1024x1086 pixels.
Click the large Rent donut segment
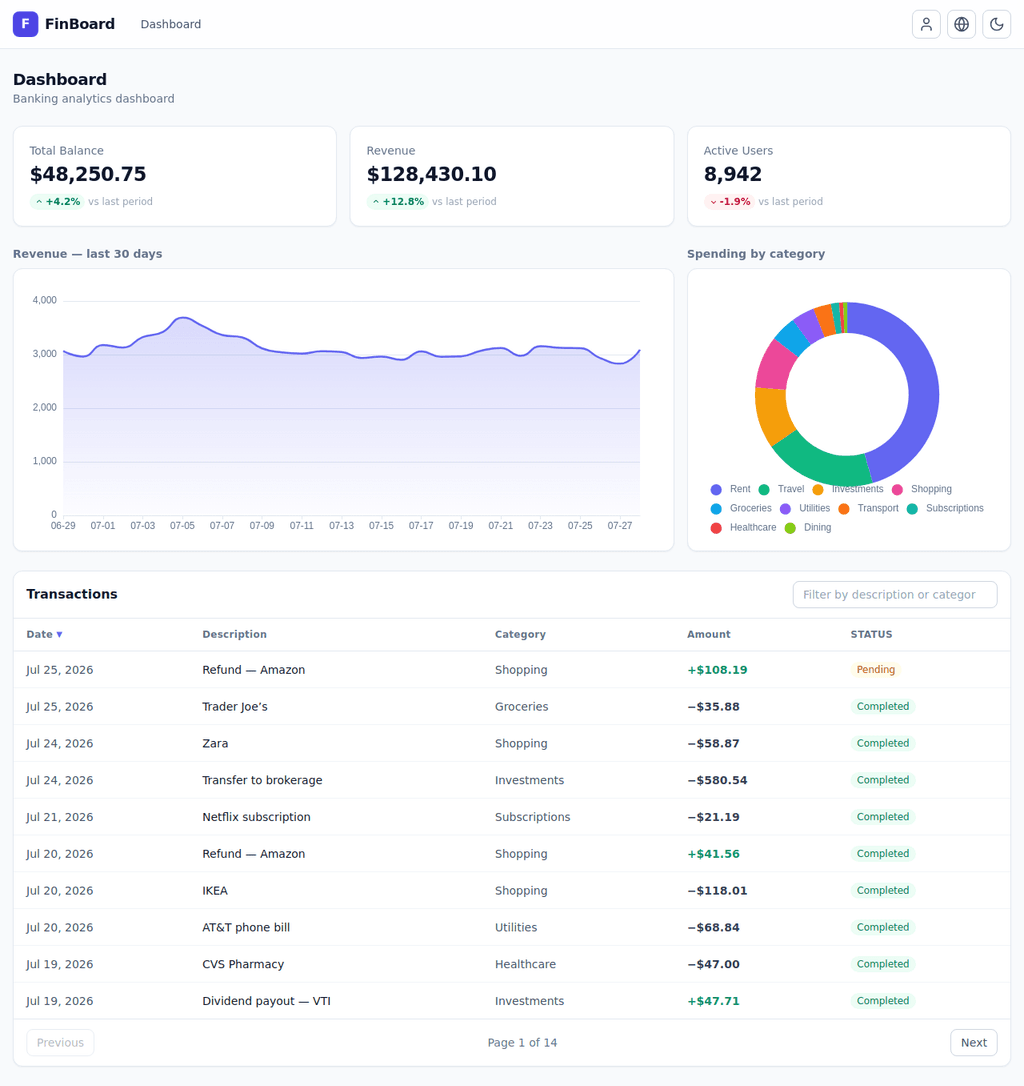click(923, 395)
